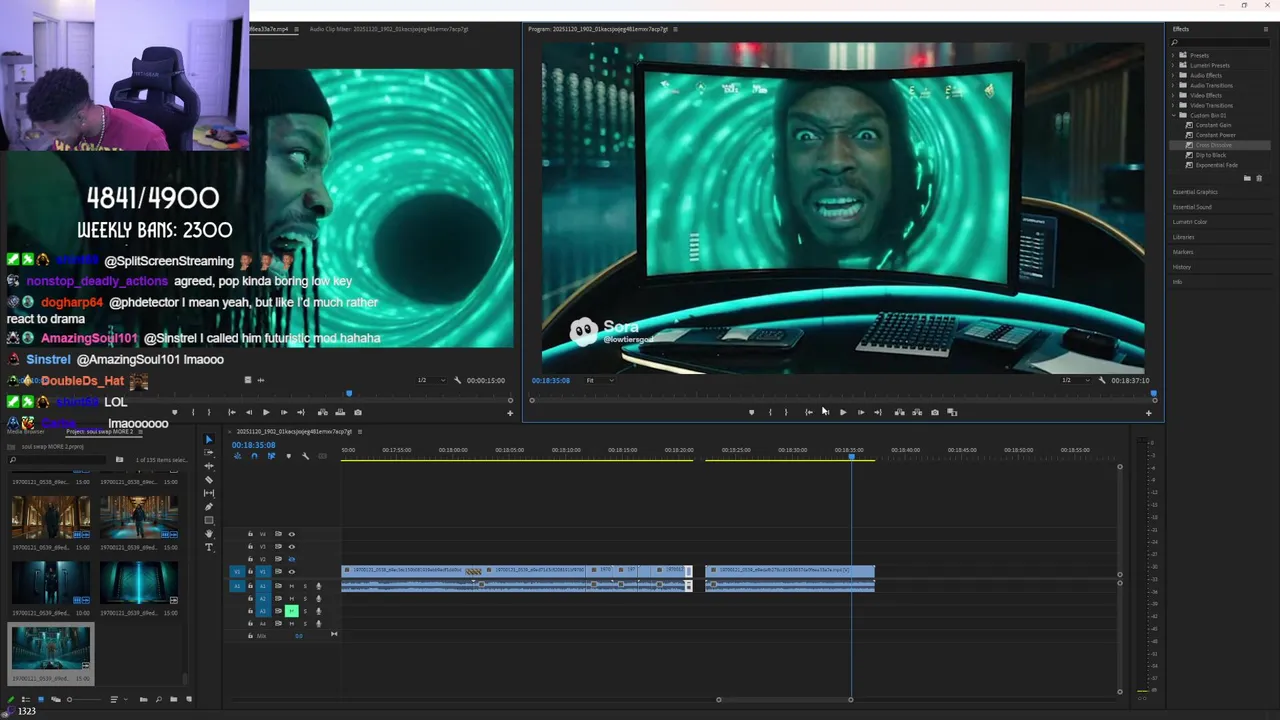The height and width of the screenshot is (720, 1280).
Task: Click Source monitor Insert button
Action: 322,412
